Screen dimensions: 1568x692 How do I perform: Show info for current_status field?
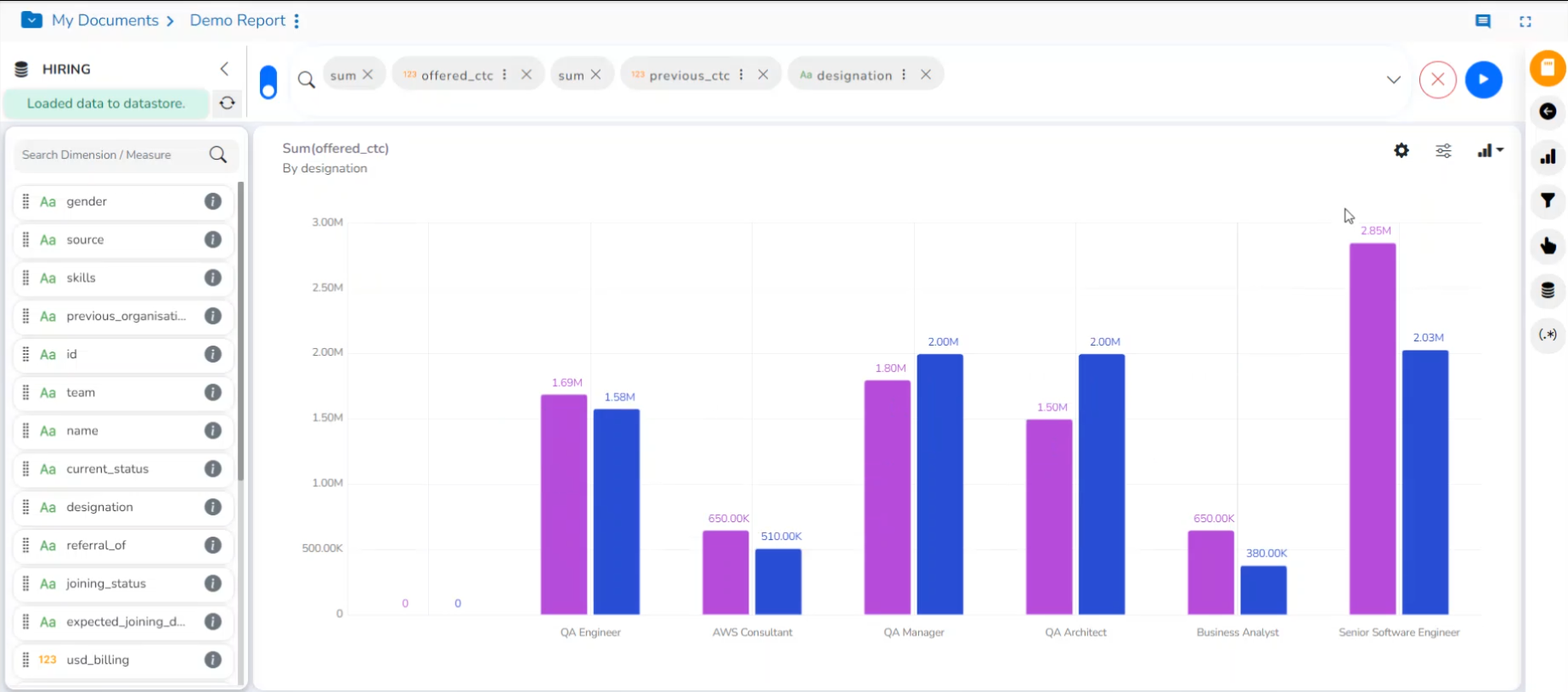click(213, 469)
